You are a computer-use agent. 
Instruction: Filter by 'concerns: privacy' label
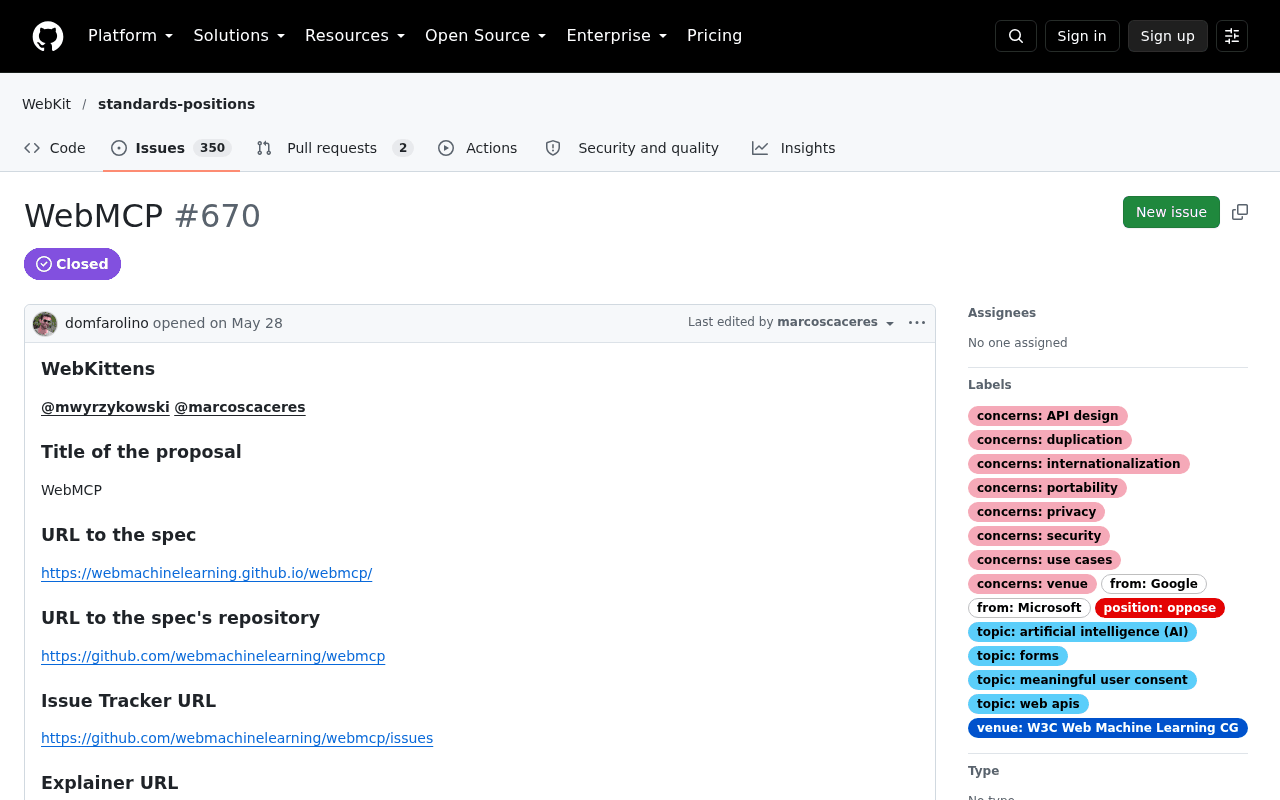(x=1036, y=512)
